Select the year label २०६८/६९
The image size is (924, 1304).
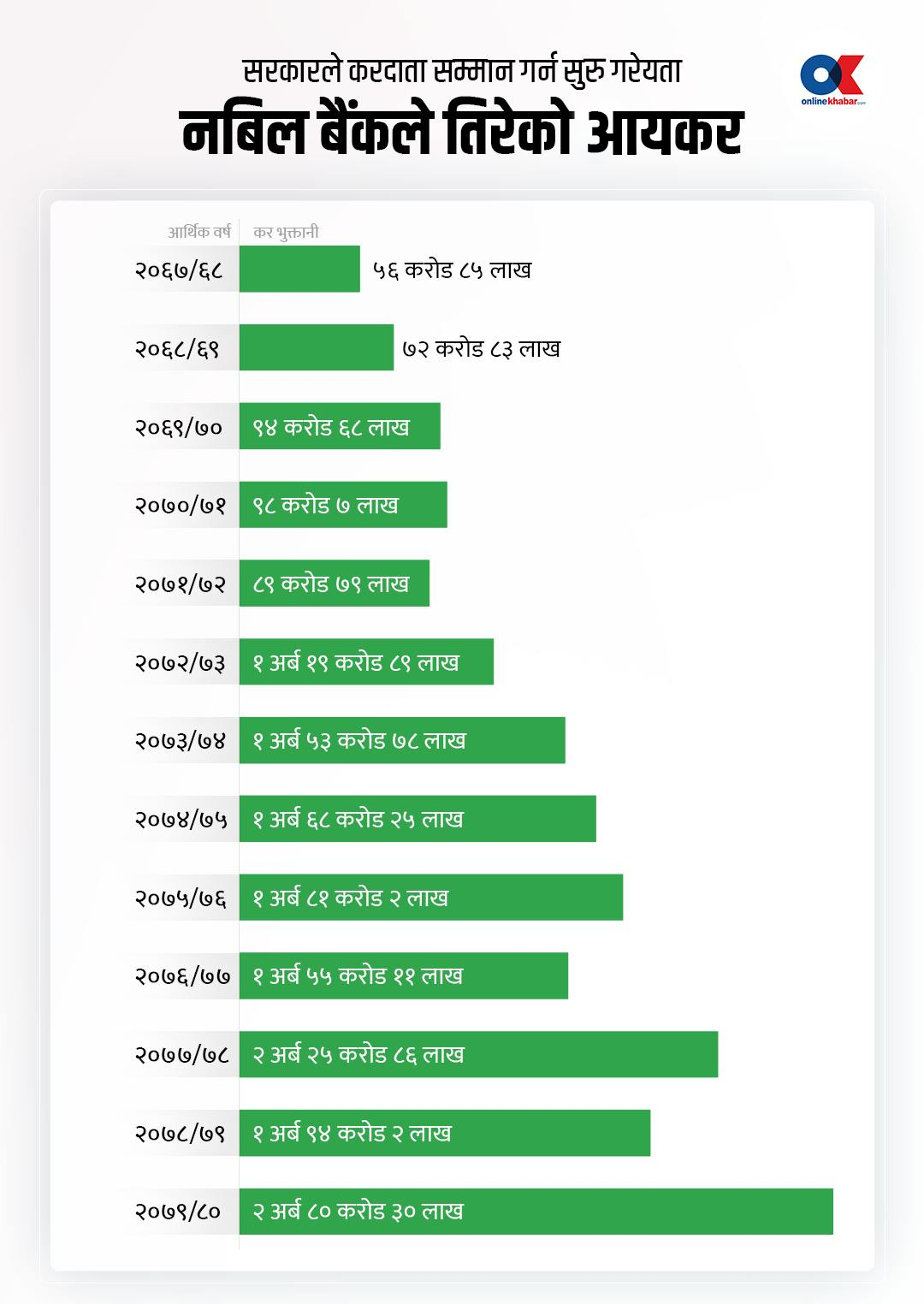(178, 348)
